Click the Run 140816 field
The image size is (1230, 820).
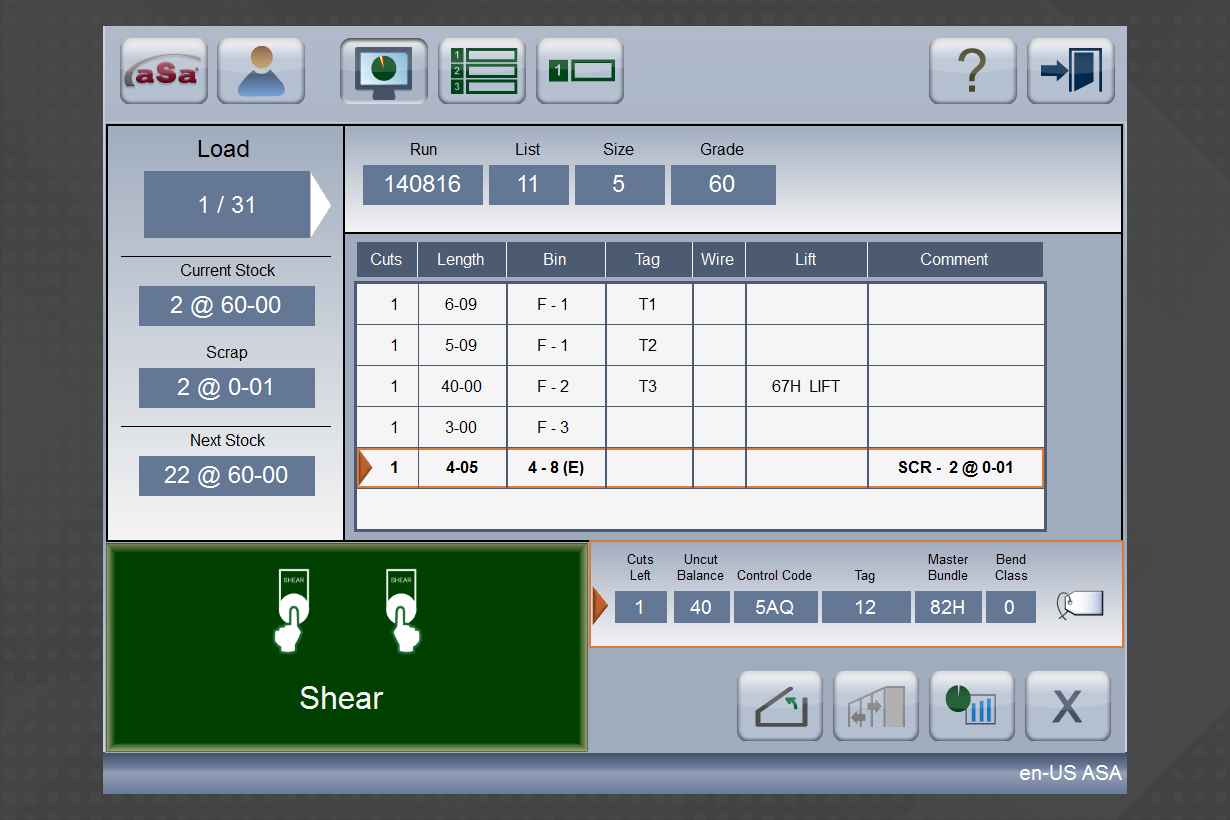point(422,185)
